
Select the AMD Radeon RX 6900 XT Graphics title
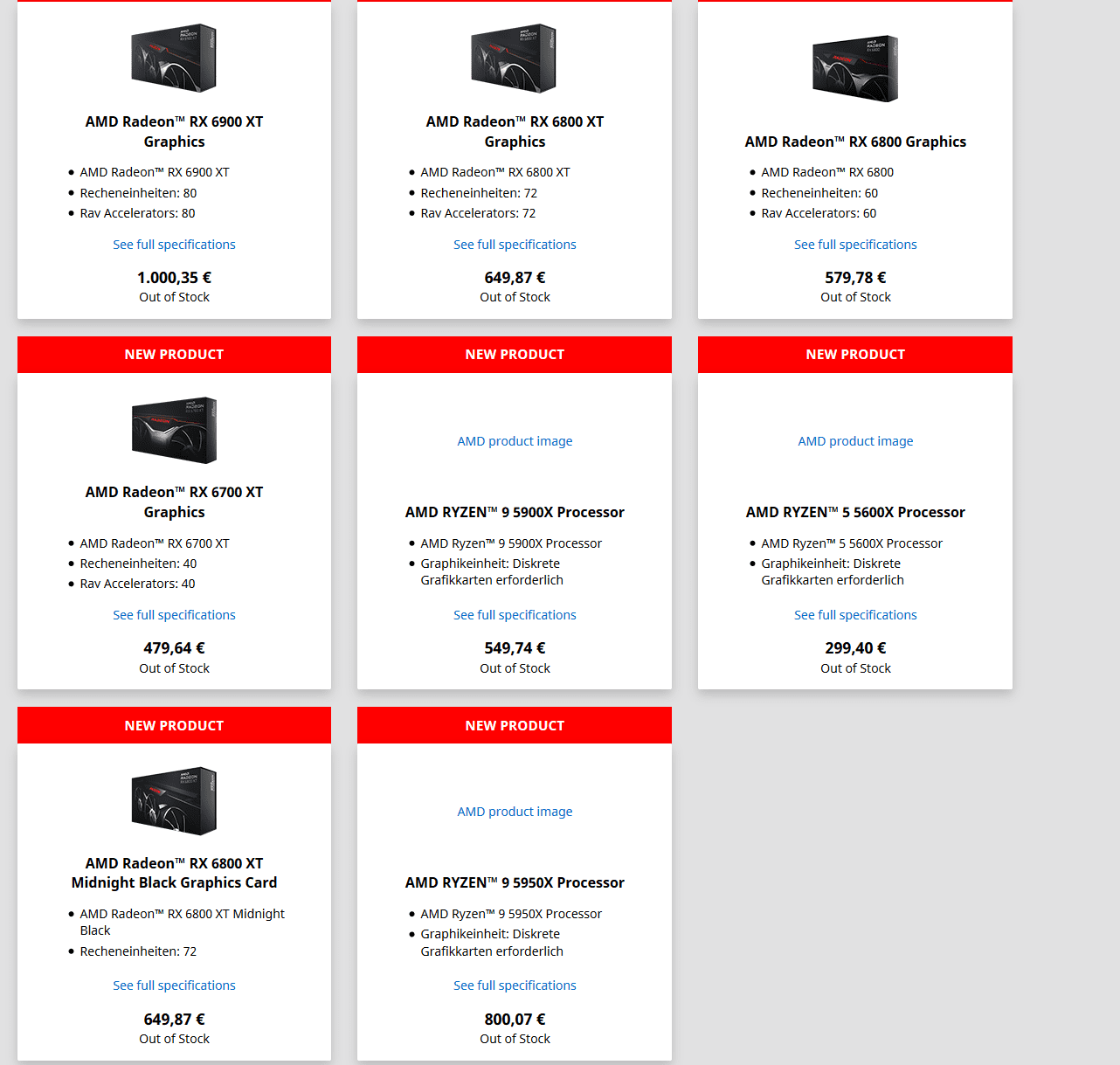(x=174, y=132)
